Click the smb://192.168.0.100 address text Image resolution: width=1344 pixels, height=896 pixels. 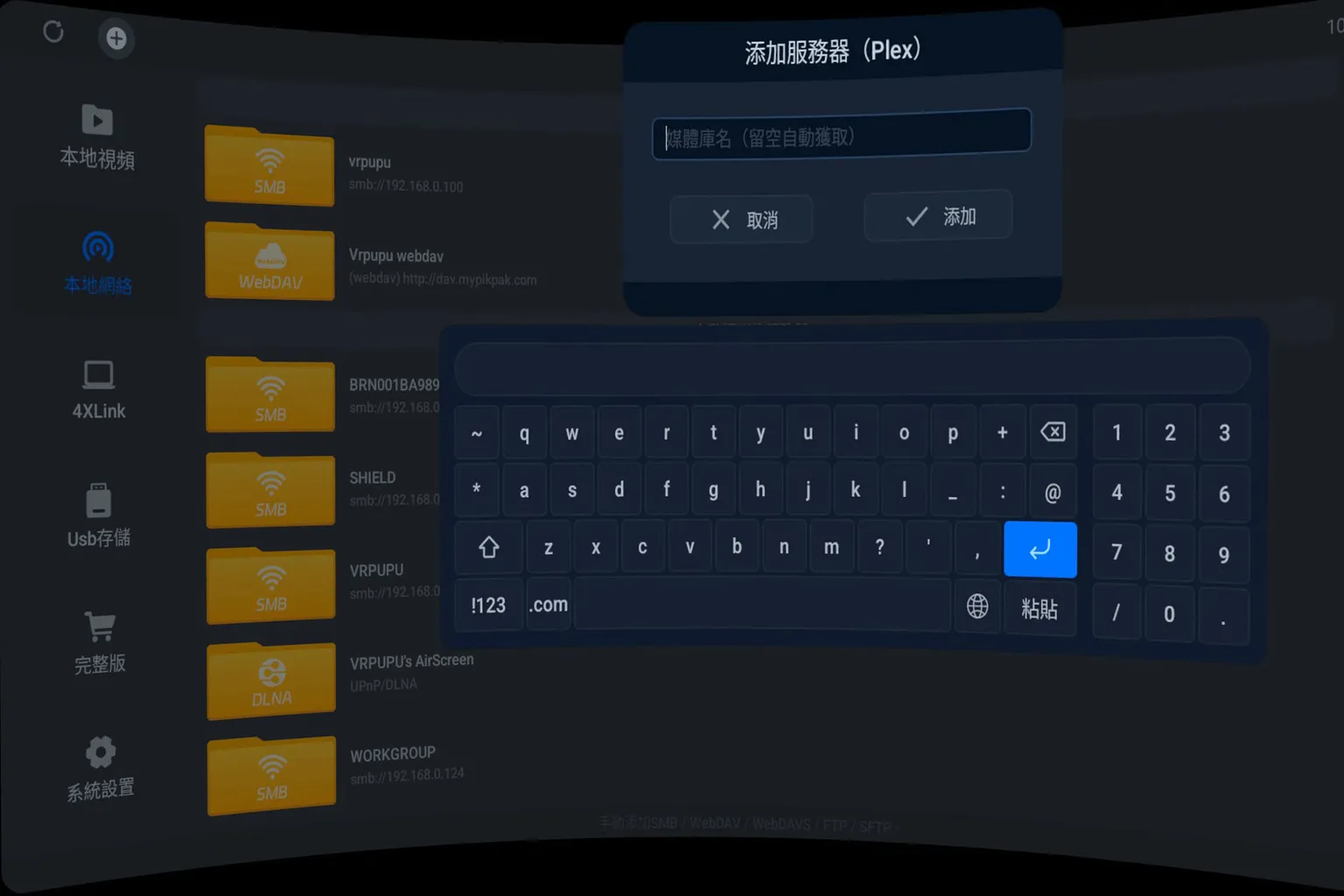point(406,185)
